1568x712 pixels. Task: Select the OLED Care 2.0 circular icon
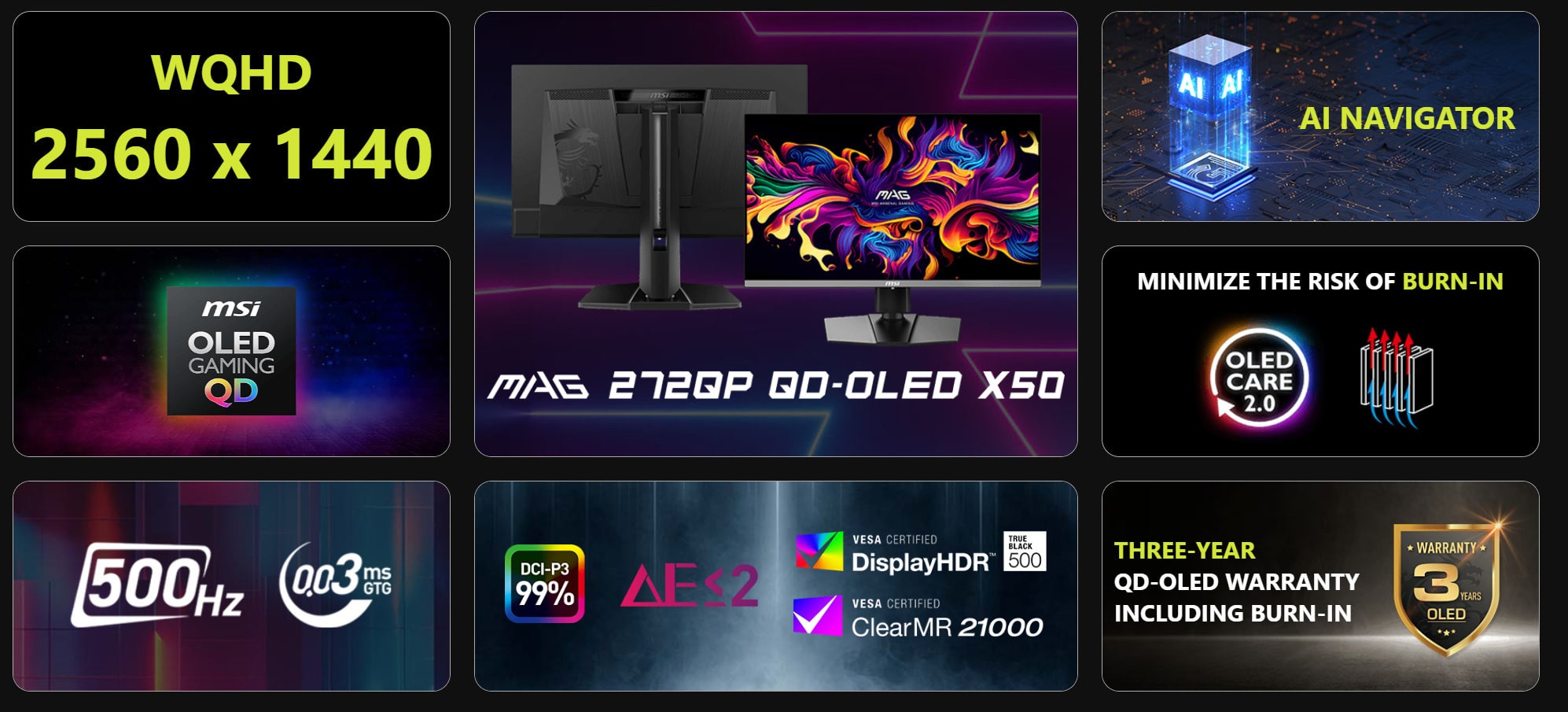pos(1259,378)
